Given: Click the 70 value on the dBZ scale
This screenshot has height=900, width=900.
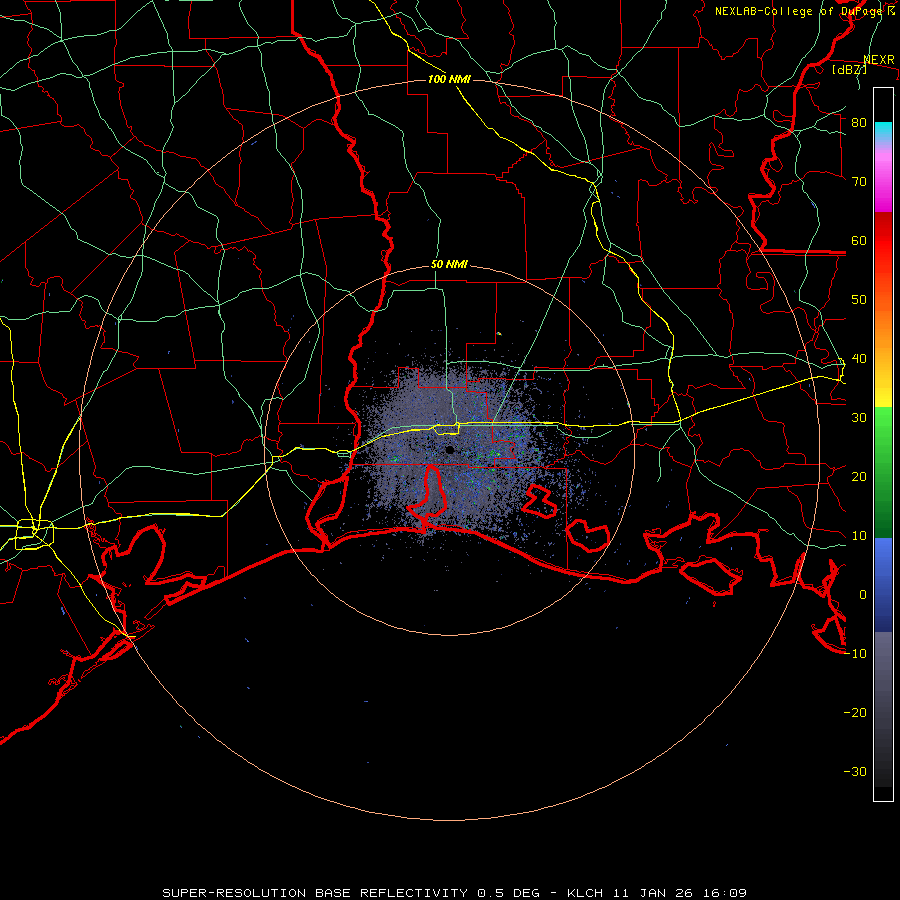Looking at the screenshot, I should tap(859, 181).
